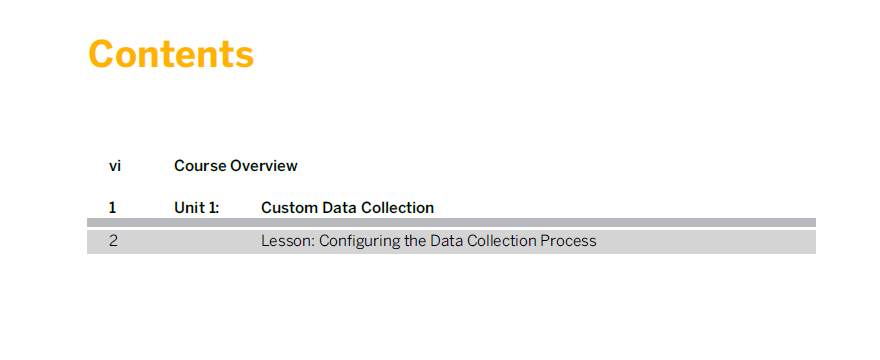Screen dimensions: 880x360
Task: Open Lesson: Configuring the Data Collection Process
Action: point(429,241)
